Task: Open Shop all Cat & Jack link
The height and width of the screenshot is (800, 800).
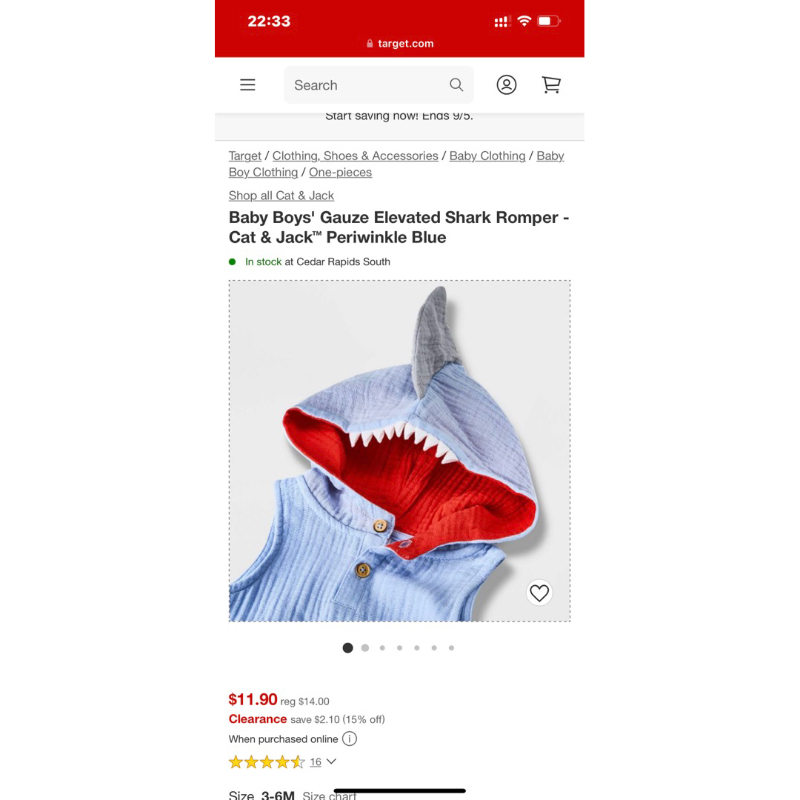Action: 281,195
